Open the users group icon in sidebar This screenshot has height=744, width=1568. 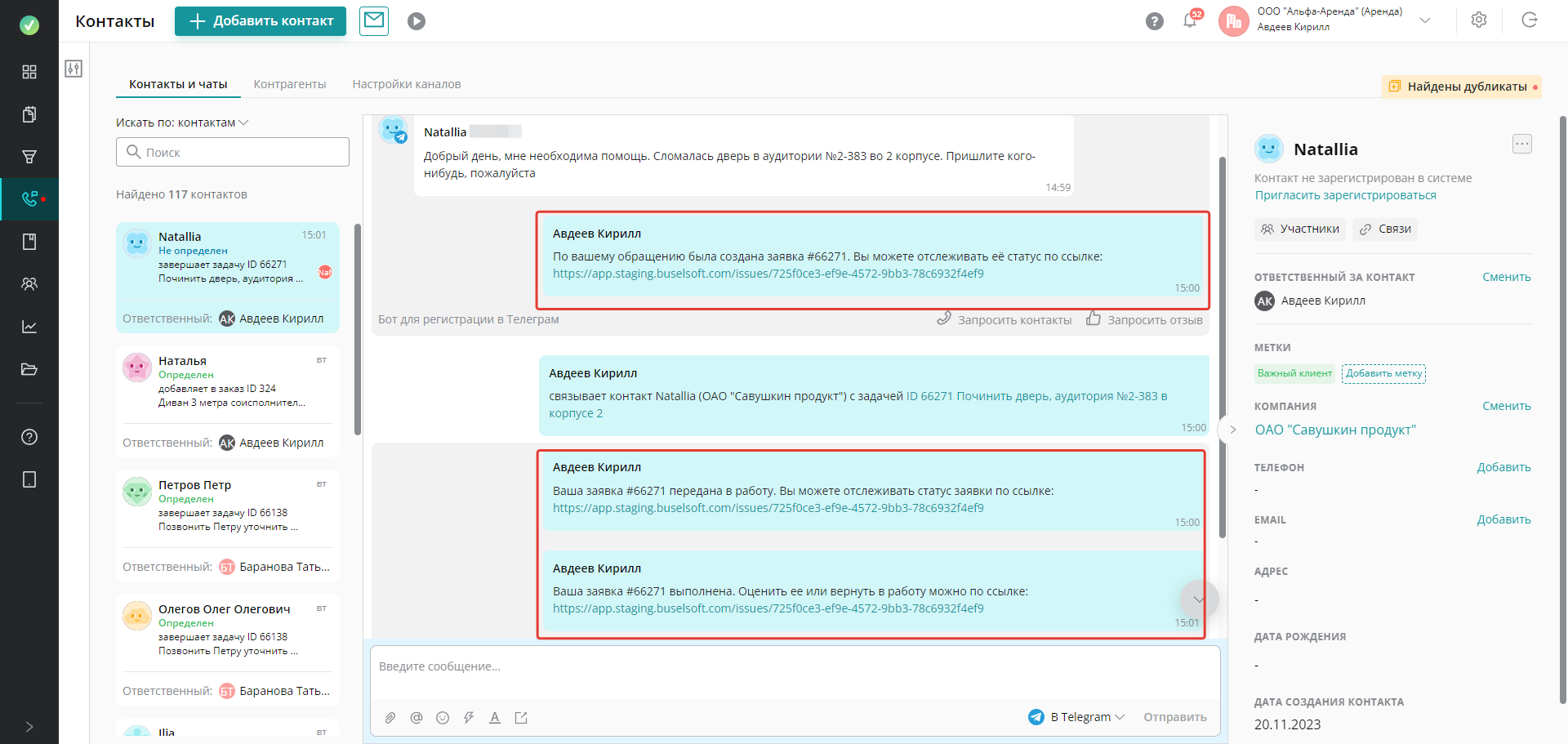[29, 284]
